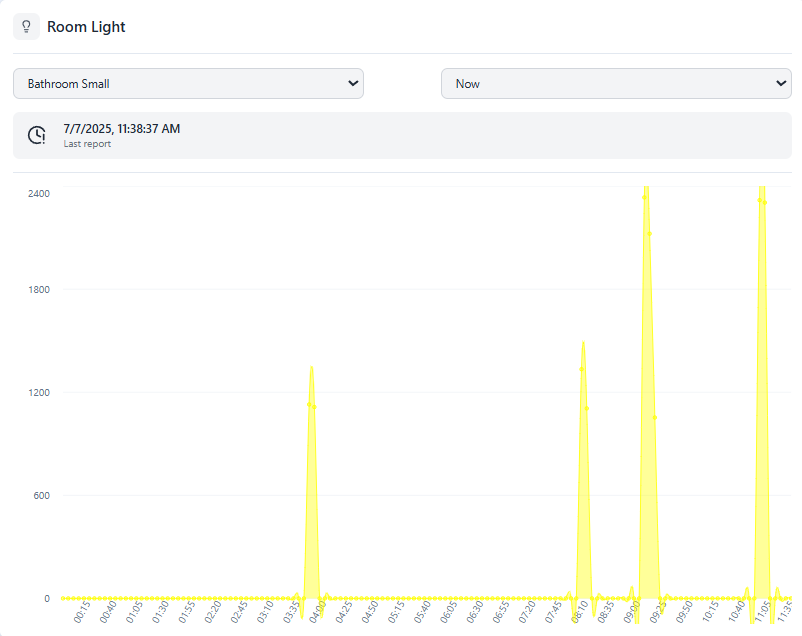
Task: Click the clock icon beside Last report
Action: [x=37, y=135]
